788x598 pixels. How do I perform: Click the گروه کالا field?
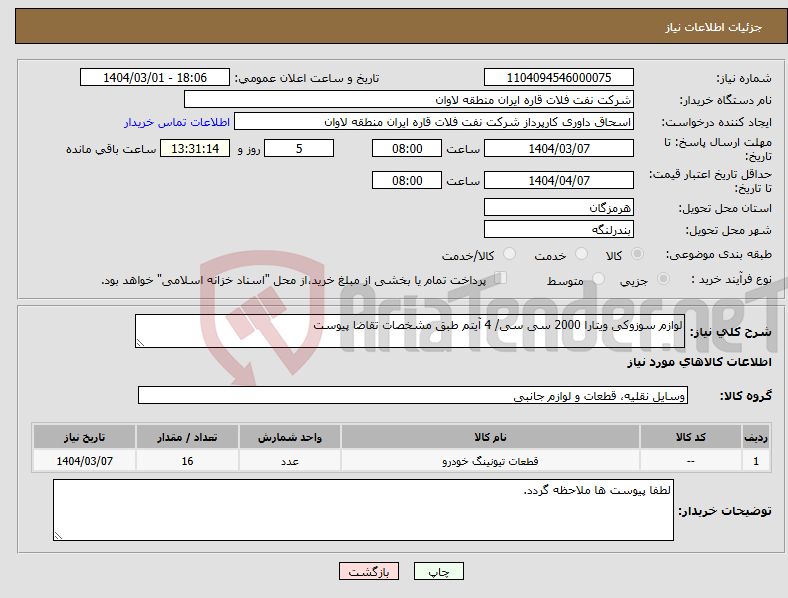click(x=413, y=395)
